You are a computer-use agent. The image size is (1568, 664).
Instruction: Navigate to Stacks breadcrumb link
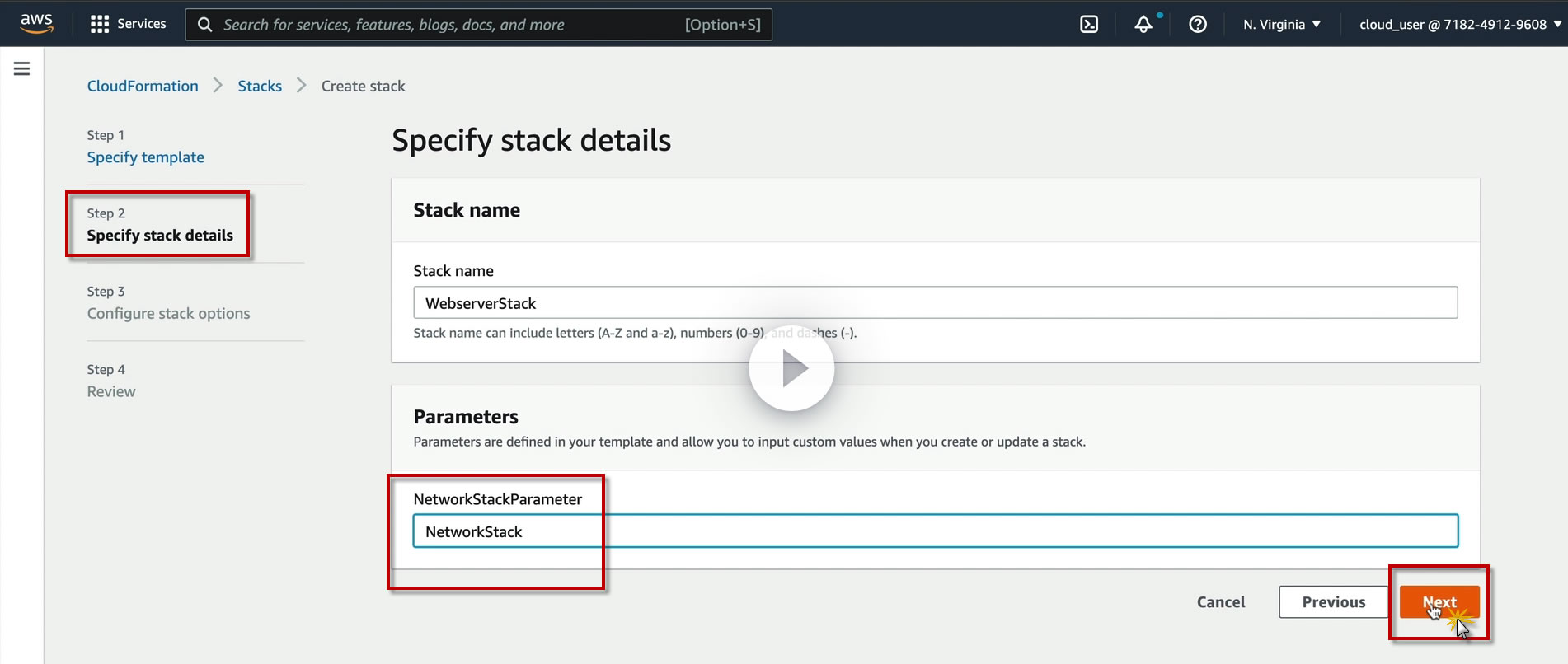click(260, 86)
